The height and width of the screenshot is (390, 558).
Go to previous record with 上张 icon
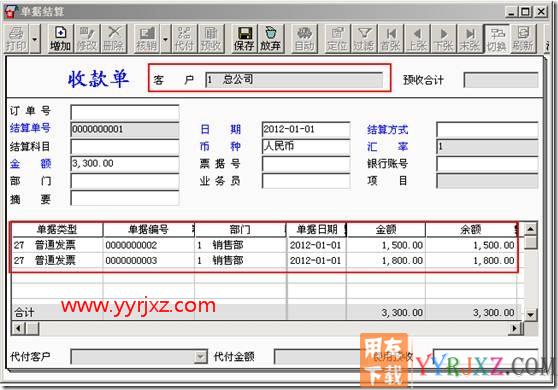coord(417,39)
